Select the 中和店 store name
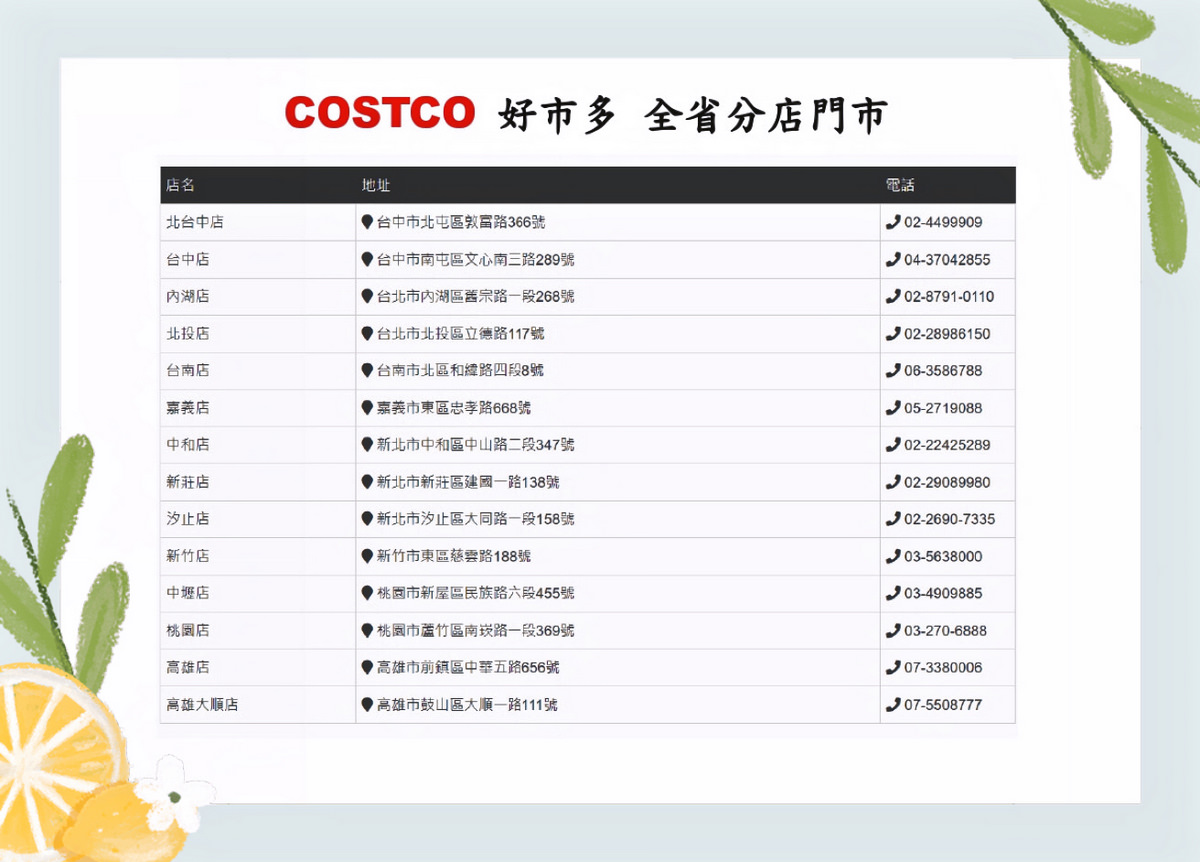1200x862 pixels. tap(188, 444)
